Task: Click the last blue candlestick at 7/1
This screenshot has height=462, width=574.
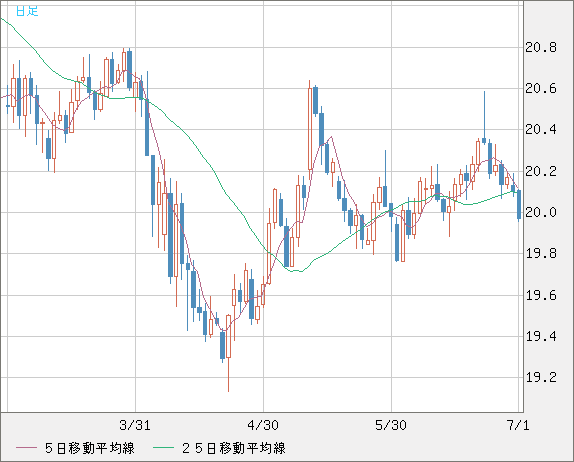Action: point(519,204)
